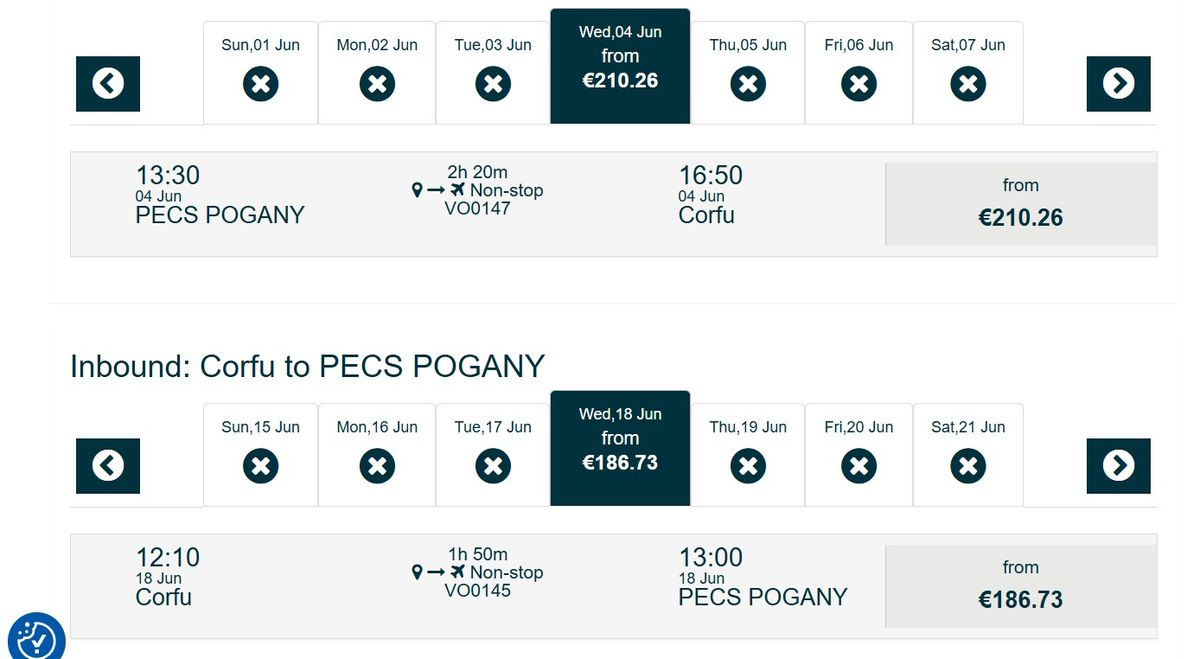Go to previous week of inbound dates

pyautogui.click(x=108, y=466)
